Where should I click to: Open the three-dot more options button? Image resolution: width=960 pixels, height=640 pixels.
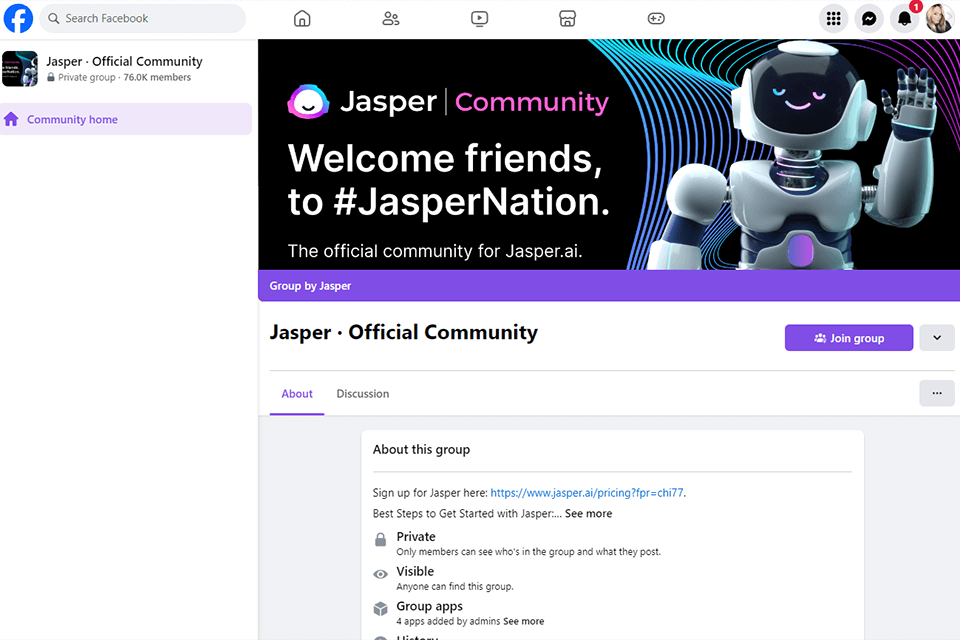click(x=937, y=393)
